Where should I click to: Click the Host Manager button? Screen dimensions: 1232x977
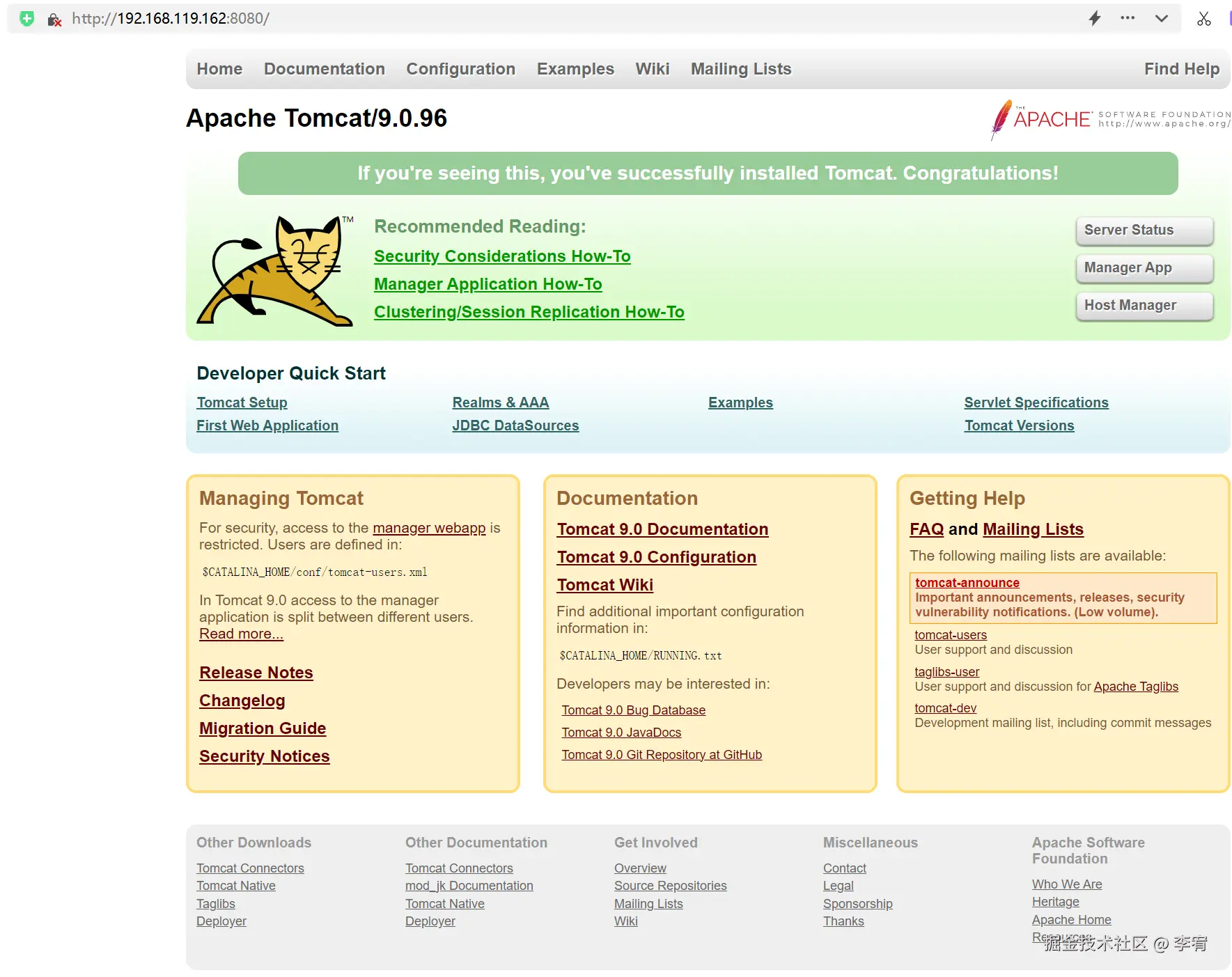(x=1144, y=306)
